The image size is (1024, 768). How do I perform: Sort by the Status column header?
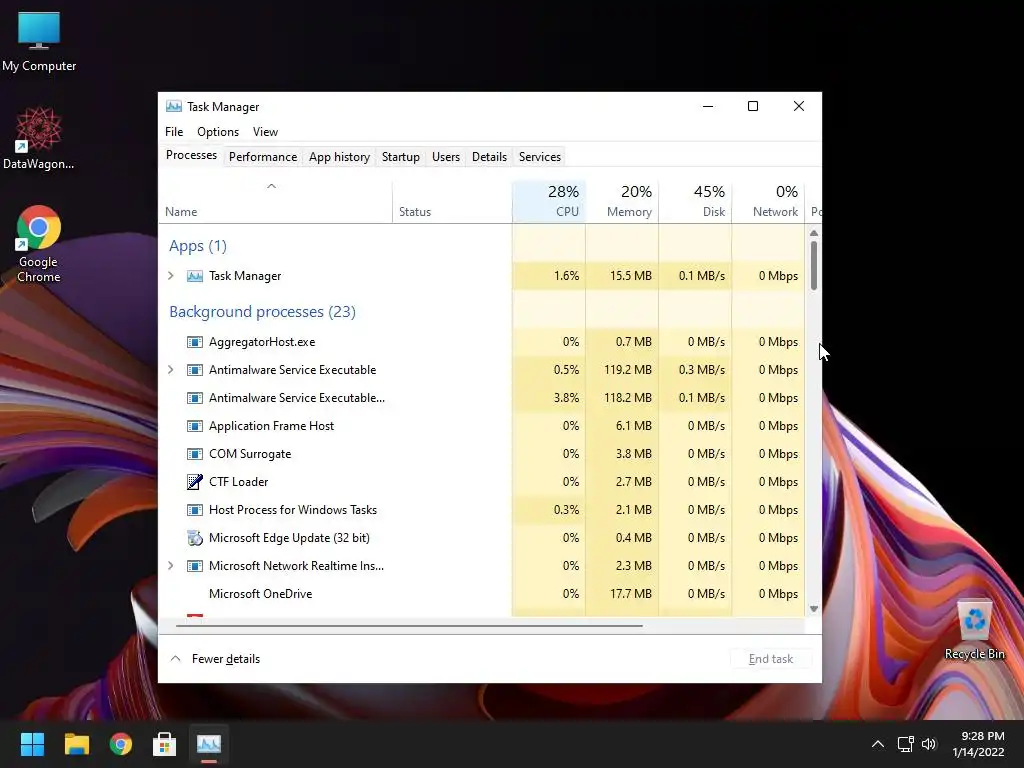452,201
